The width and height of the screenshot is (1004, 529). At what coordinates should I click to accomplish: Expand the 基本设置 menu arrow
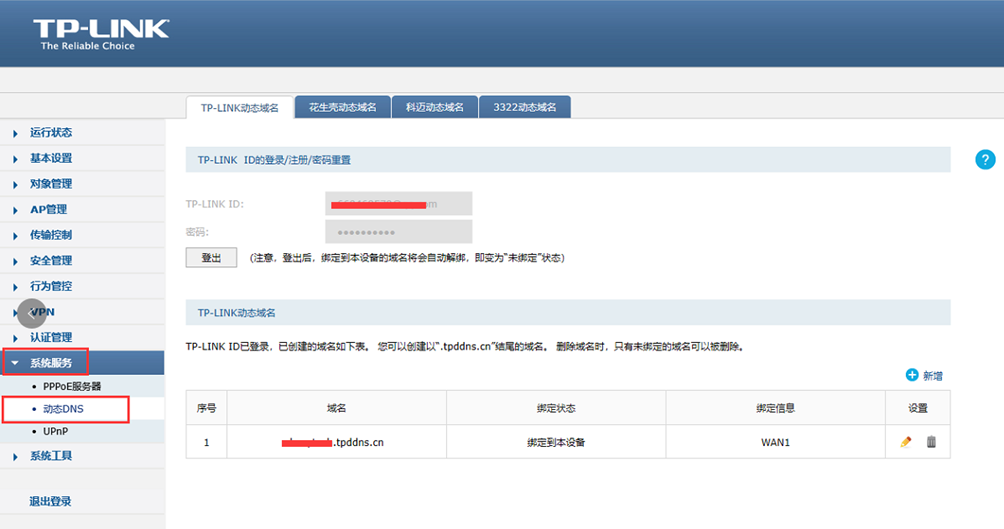(15, 159)
